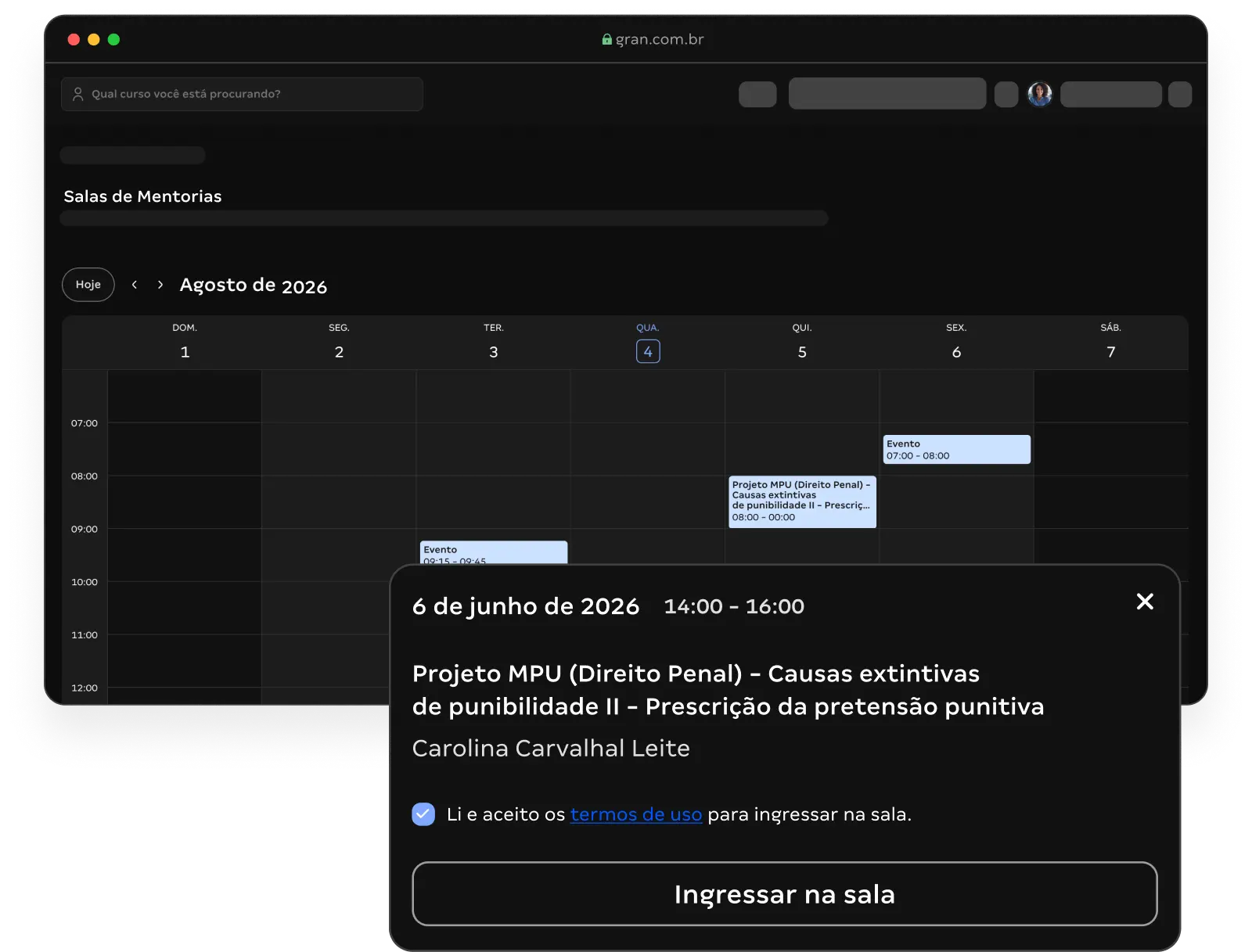Open the 'Projeto MPU (Direito Penal)' event on Thursday

pos(801,501)
